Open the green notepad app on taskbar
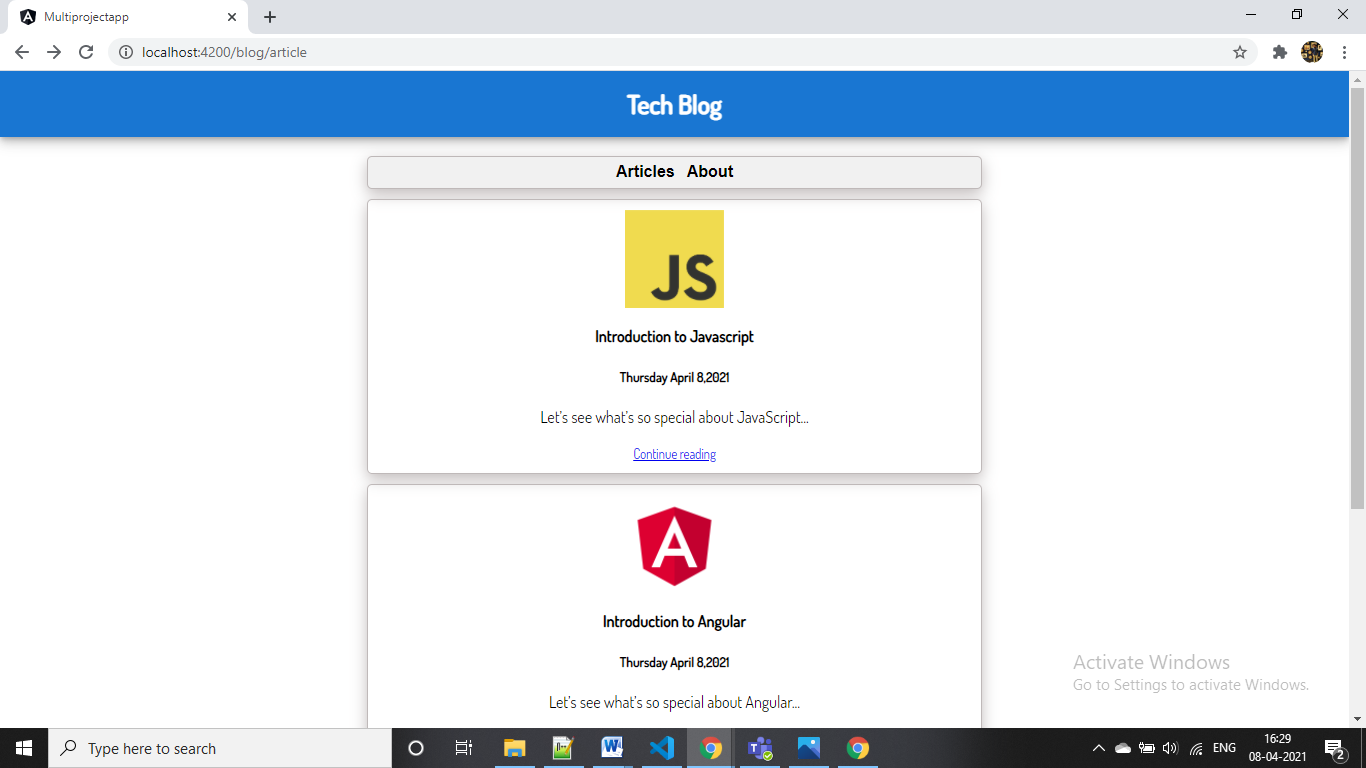The width and height of the screenshot is (1366, 768). (x=563, y=748)
